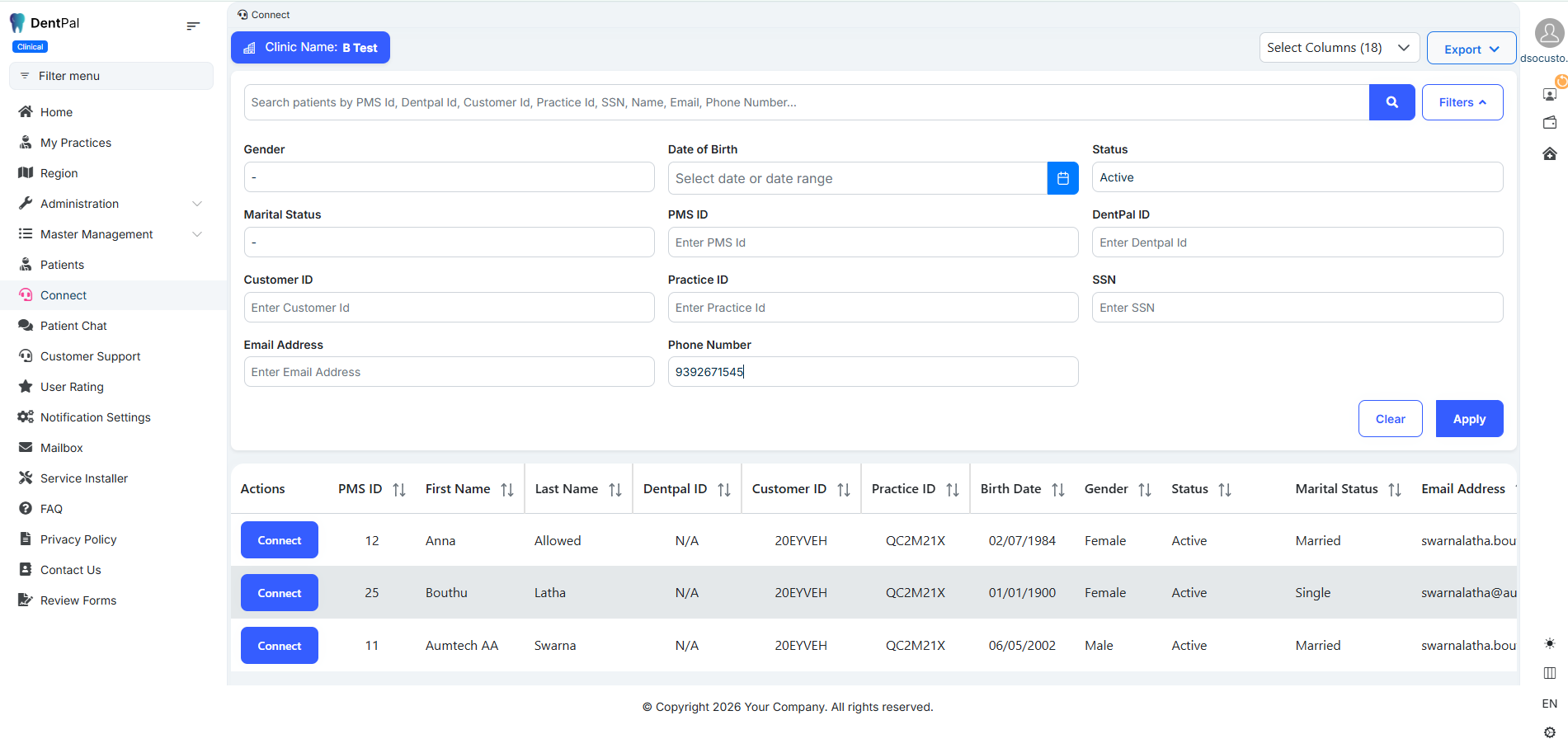Click the Email Address filter field
The image size is (1568, 739).
coord(449,372)
